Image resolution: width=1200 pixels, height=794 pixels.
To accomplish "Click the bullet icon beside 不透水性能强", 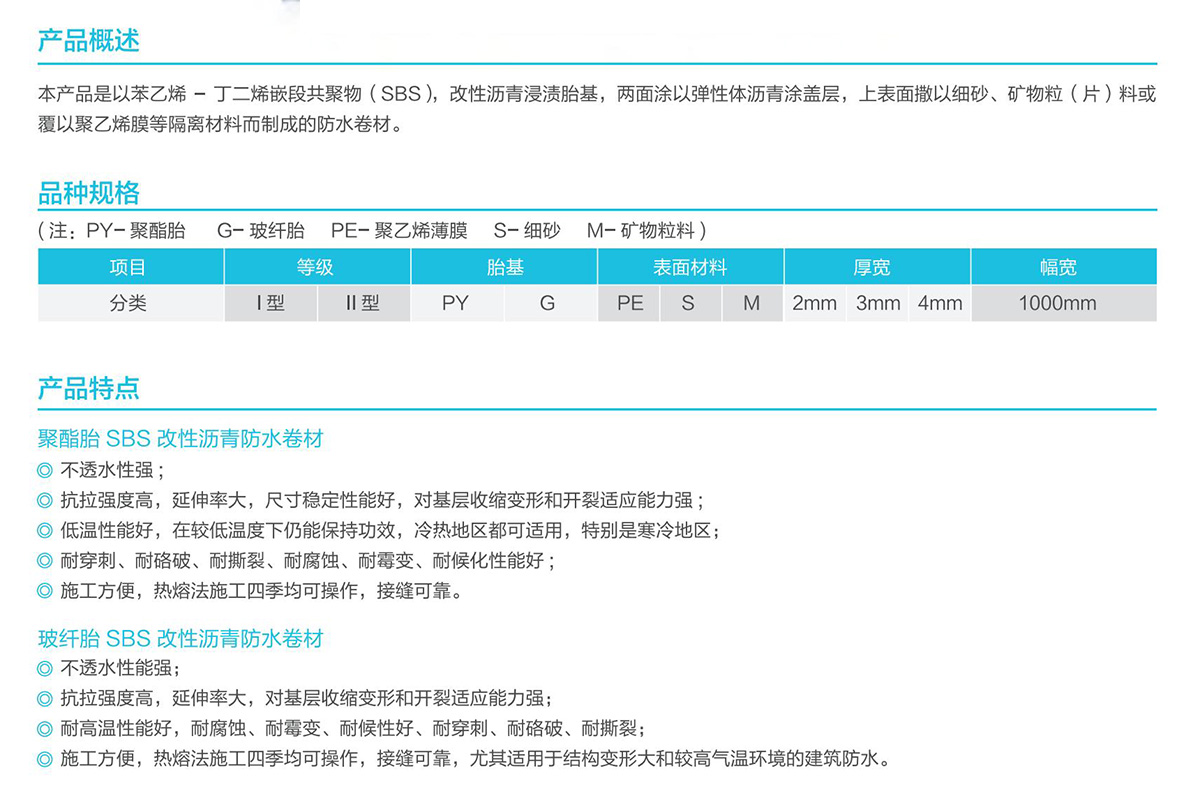I will tap(44, 668).
